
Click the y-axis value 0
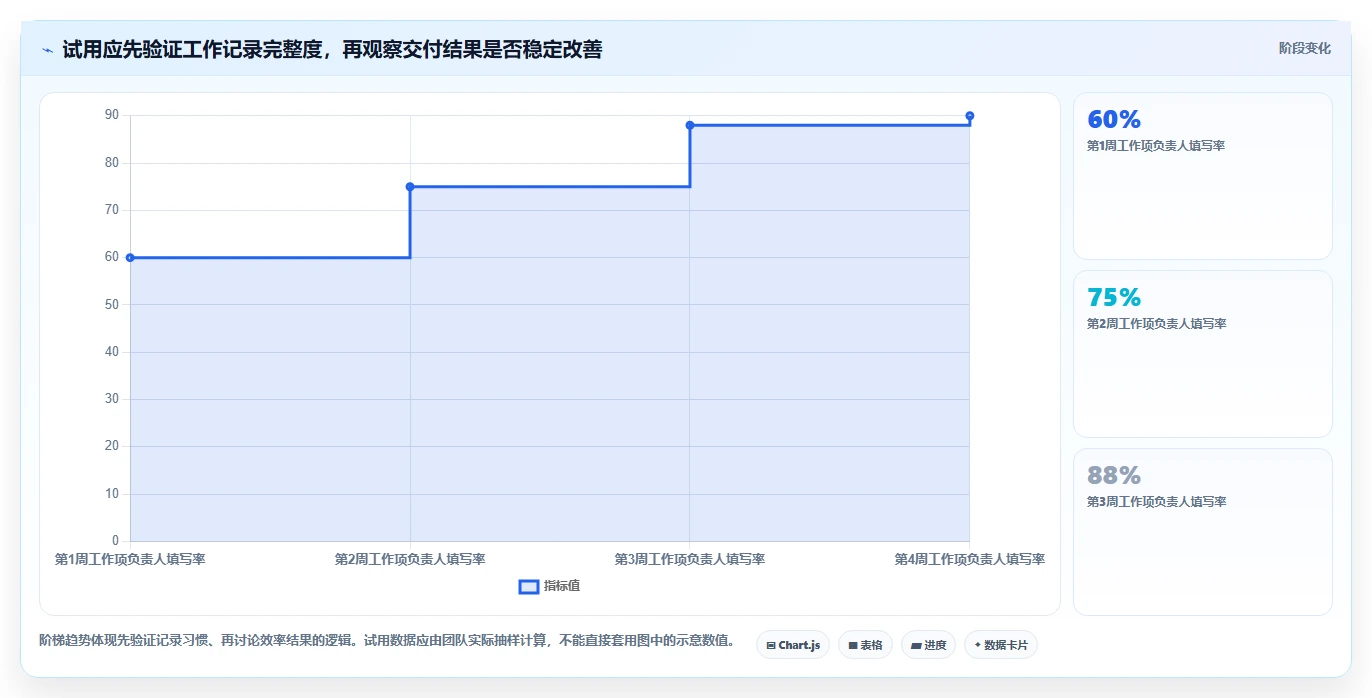point(115,542)
